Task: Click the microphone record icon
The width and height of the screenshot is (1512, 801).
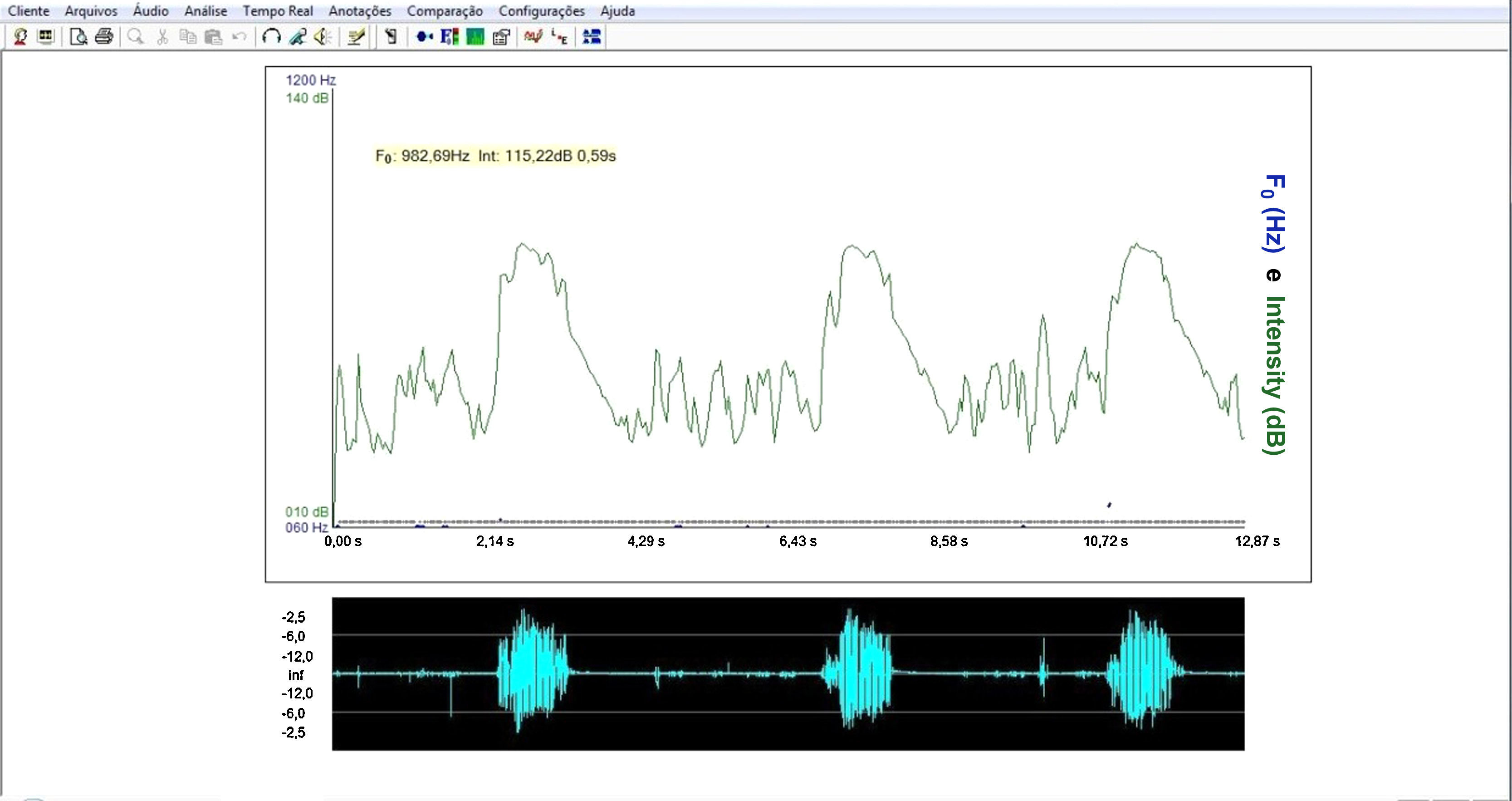Action: [298, 37]
